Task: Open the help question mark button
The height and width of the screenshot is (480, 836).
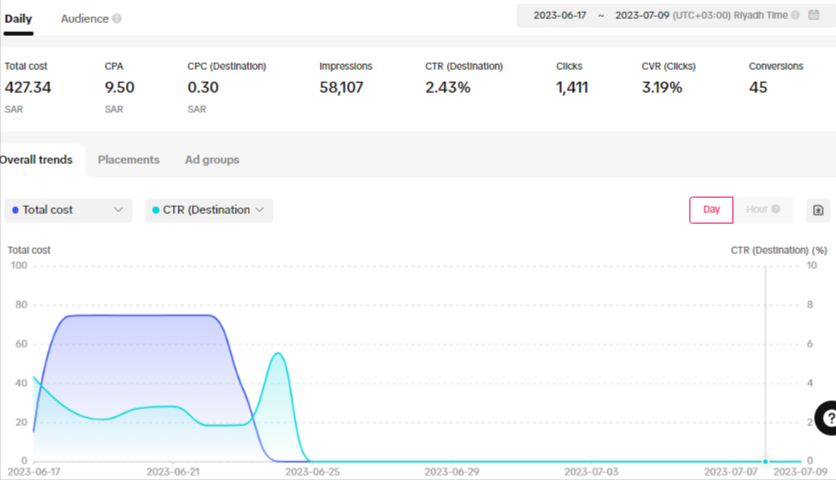Action: pyautogui.click(x=828, y=418)
